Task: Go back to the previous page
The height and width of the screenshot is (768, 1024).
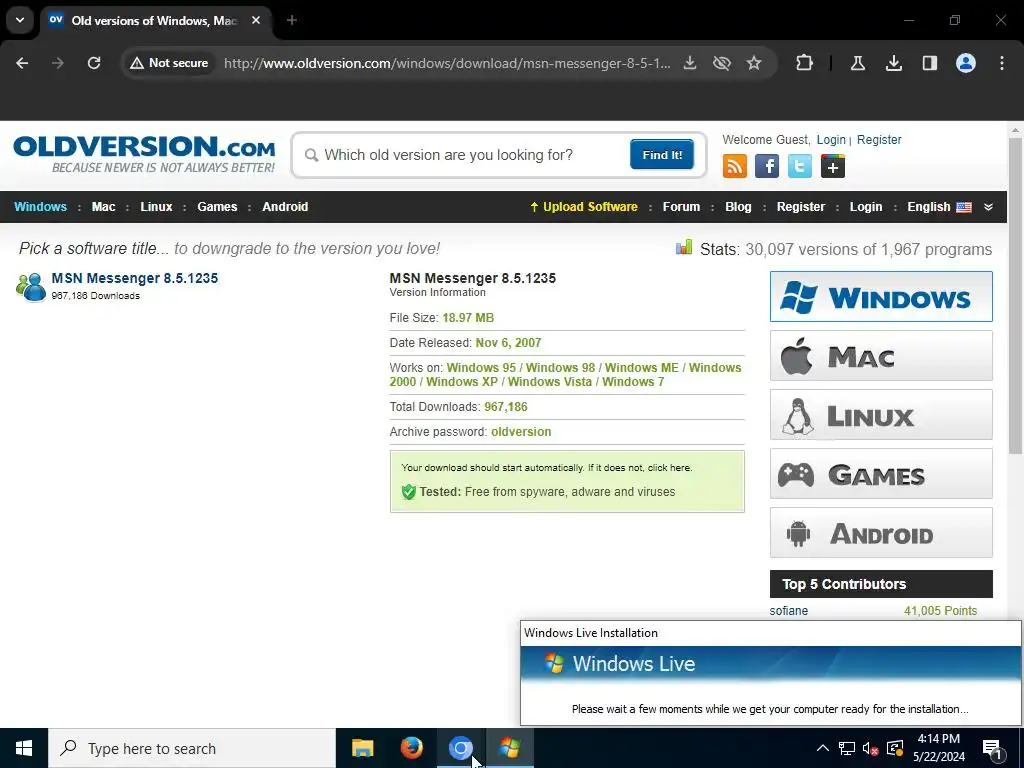Action: point(22,63)
